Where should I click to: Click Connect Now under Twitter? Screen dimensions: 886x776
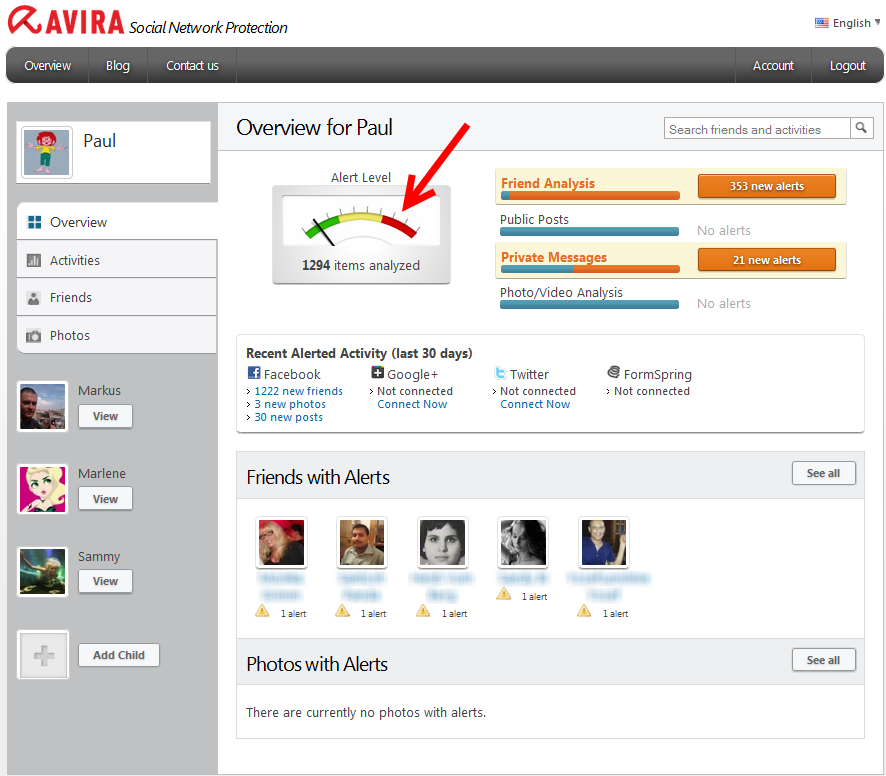point(535,404)
